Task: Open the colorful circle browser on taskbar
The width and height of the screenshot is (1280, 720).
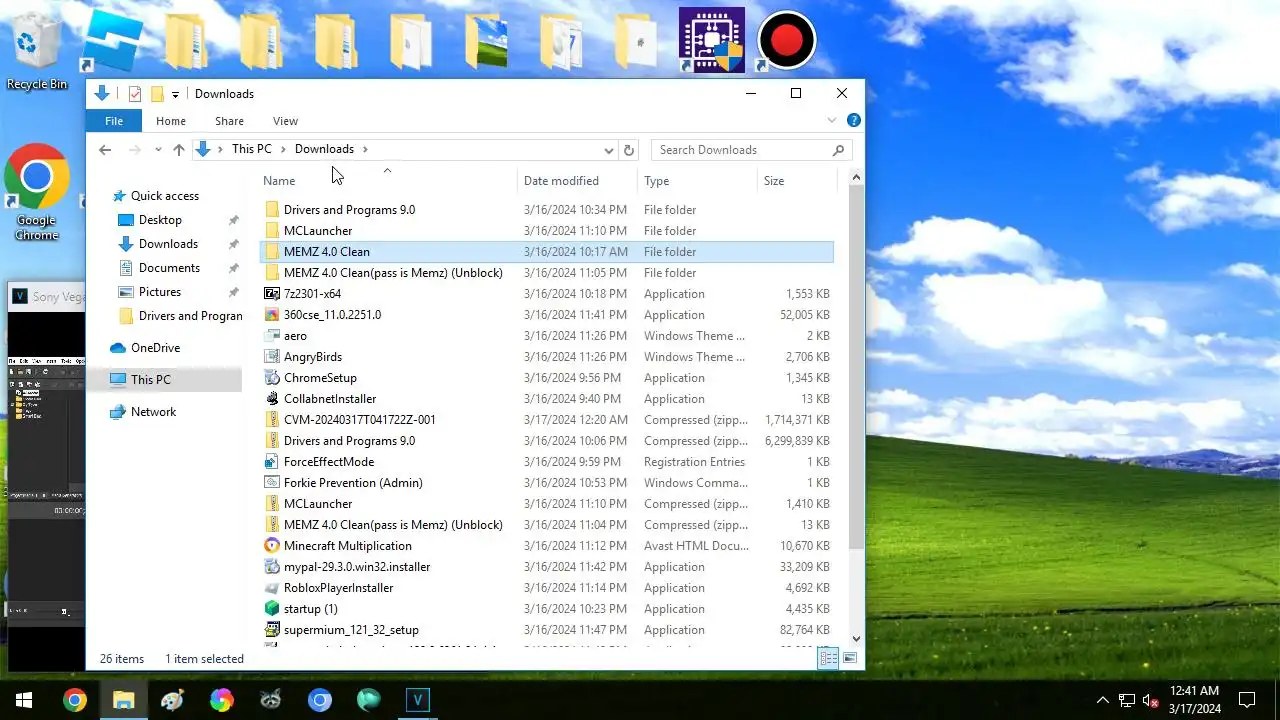Action: pyautogui.click(x=221, y=700)
